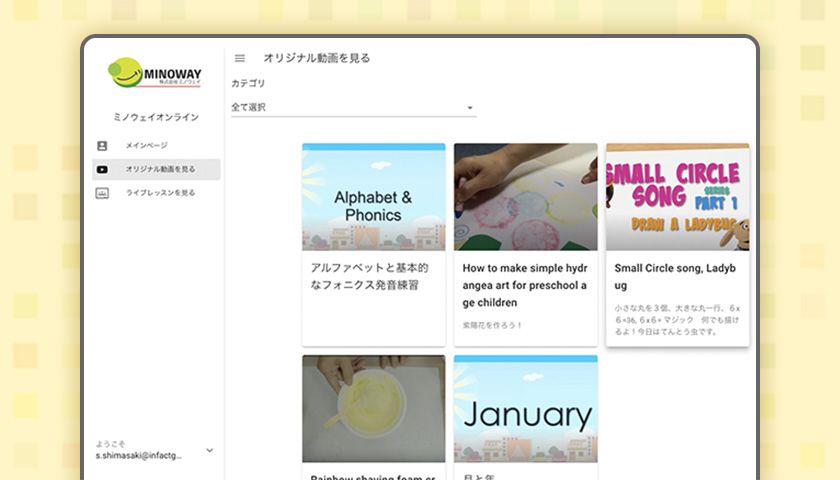Click the s.shimasaki@infactg... account email
The image size is (840, 480).
139,456
